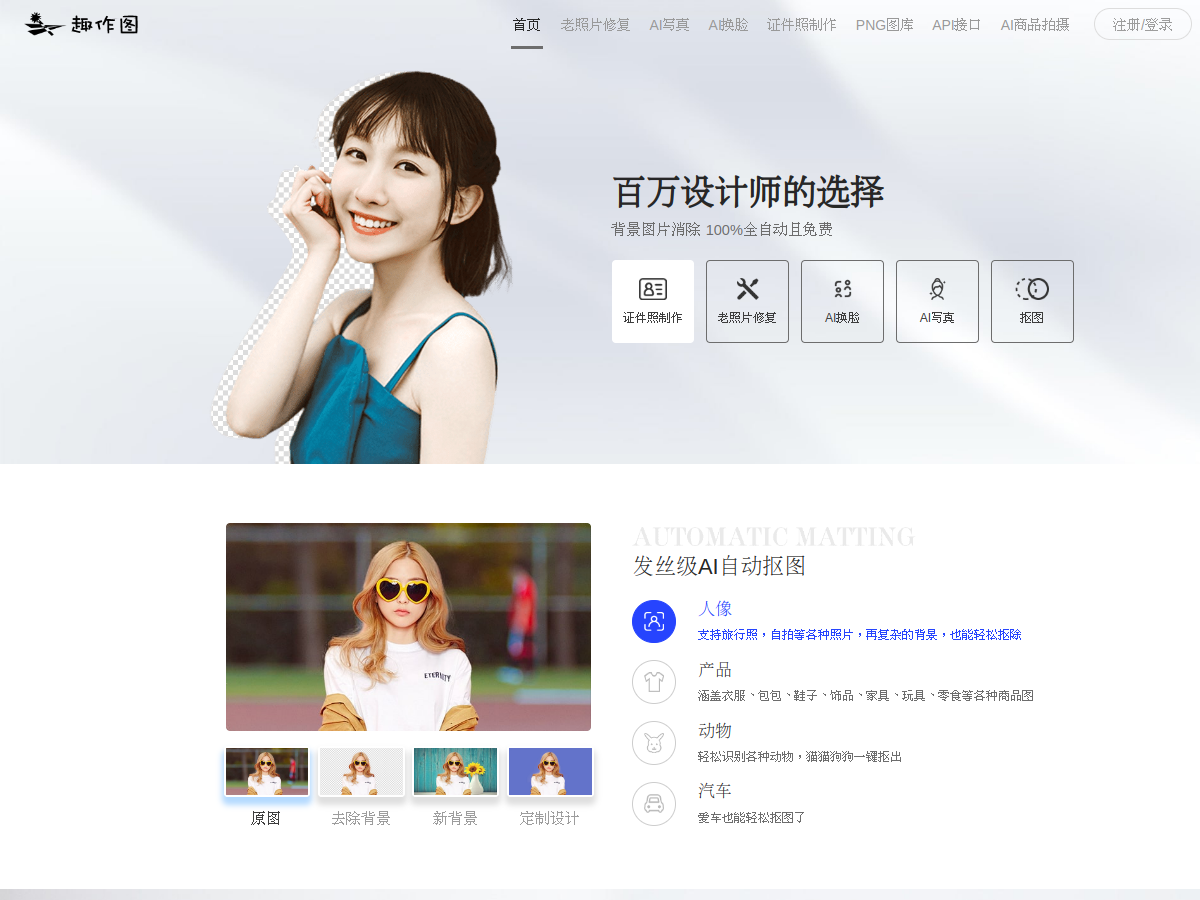Click the 动物 heading
Viewport: 1200px width, 900px height.
pyautogui.click(x=715, y=731)
